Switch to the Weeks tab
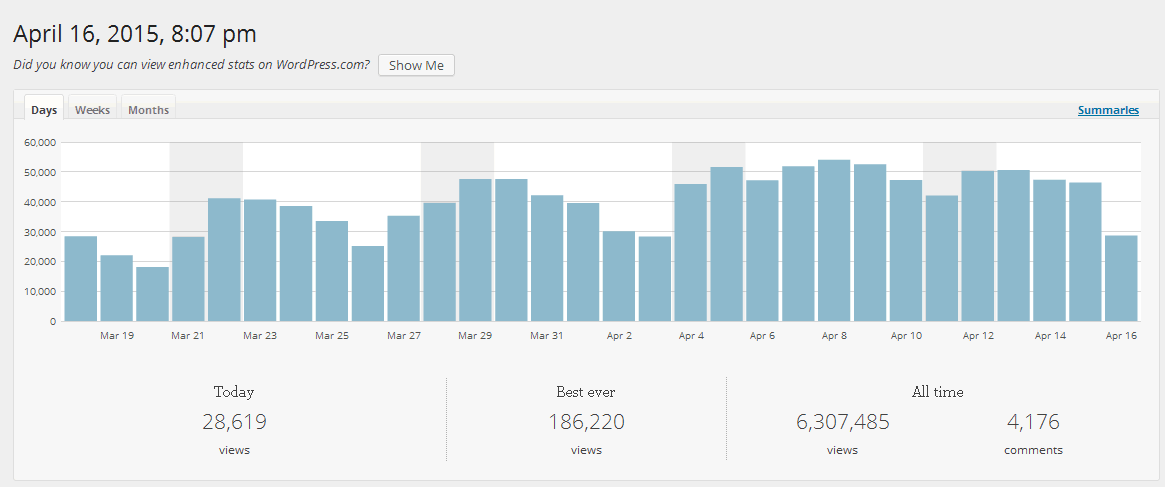 coord(92,109)
